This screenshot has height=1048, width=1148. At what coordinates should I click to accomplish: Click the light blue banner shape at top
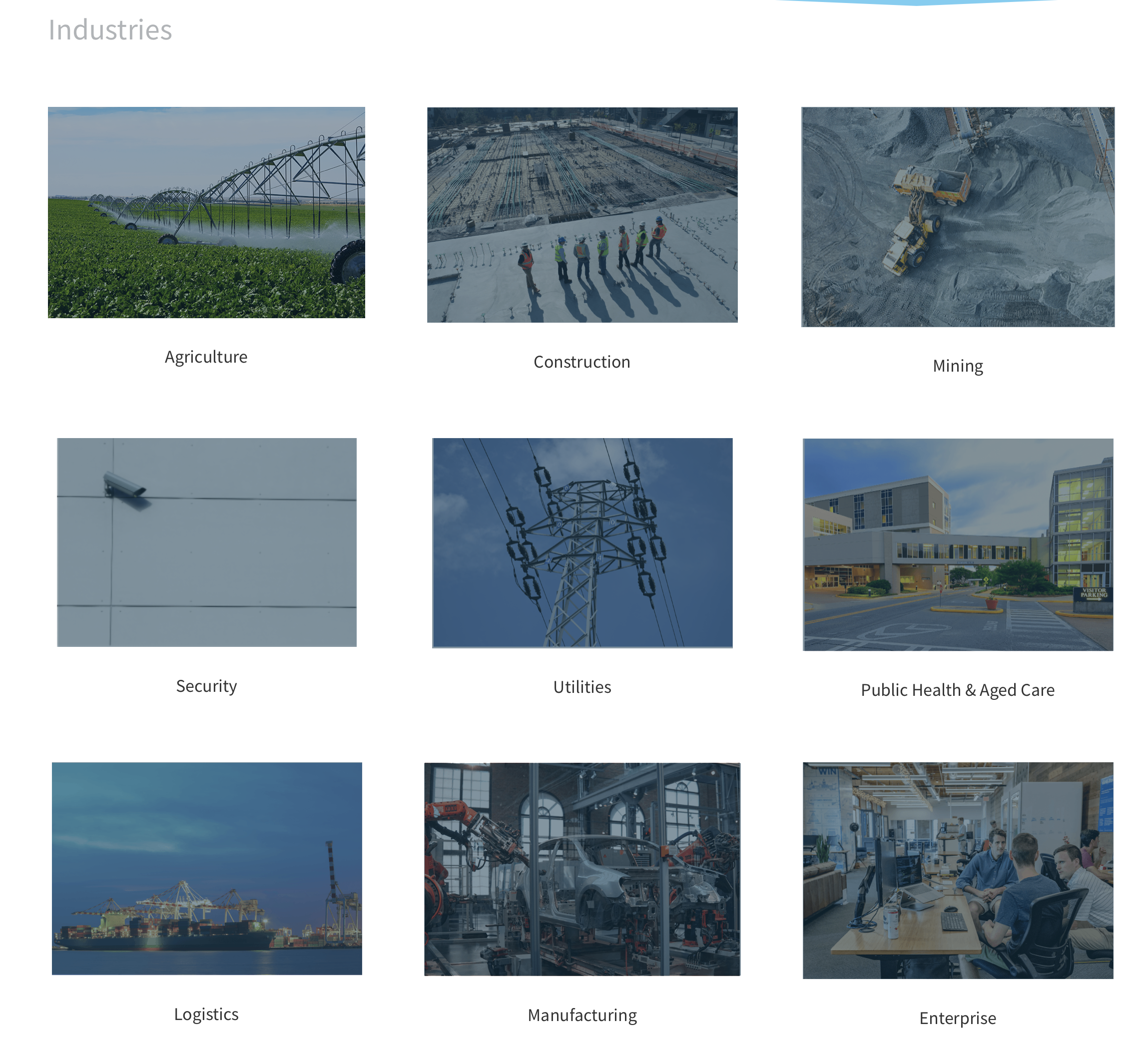[x=916, y=2]
